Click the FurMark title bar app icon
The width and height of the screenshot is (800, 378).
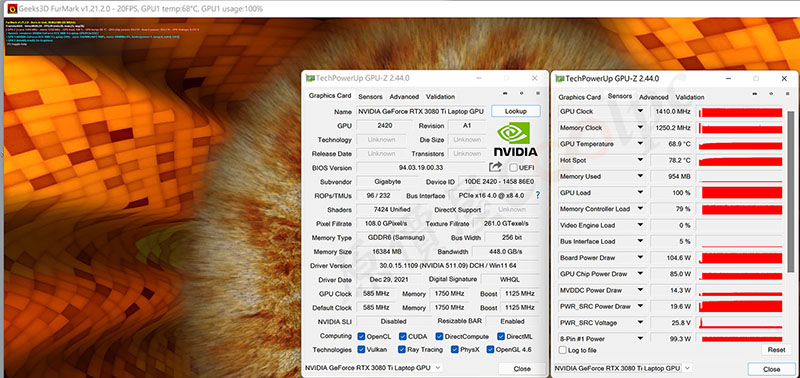coord(12,8)
